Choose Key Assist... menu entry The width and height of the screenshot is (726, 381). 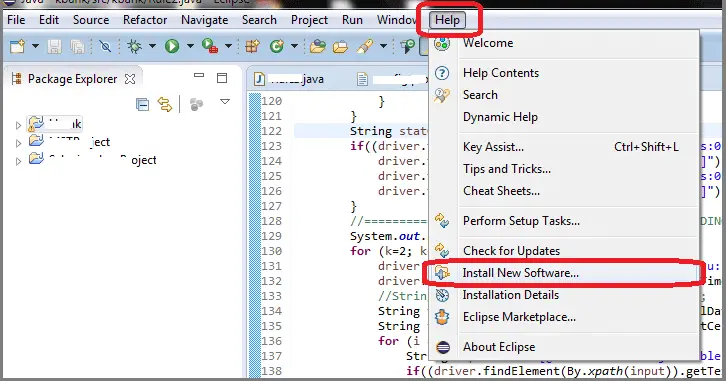564,147
